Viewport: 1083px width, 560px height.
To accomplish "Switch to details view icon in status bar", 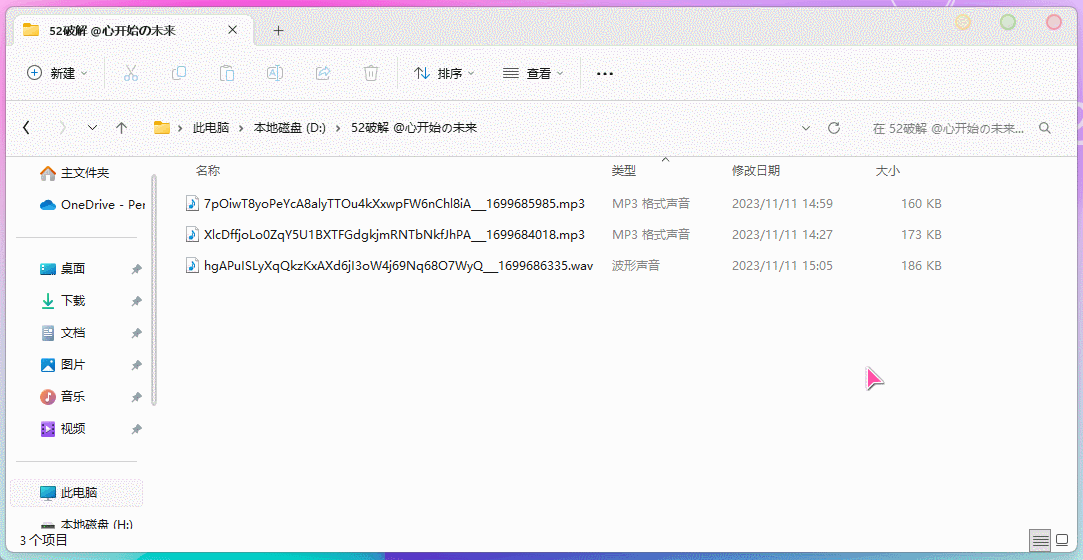I will [x=1041, y=540].
